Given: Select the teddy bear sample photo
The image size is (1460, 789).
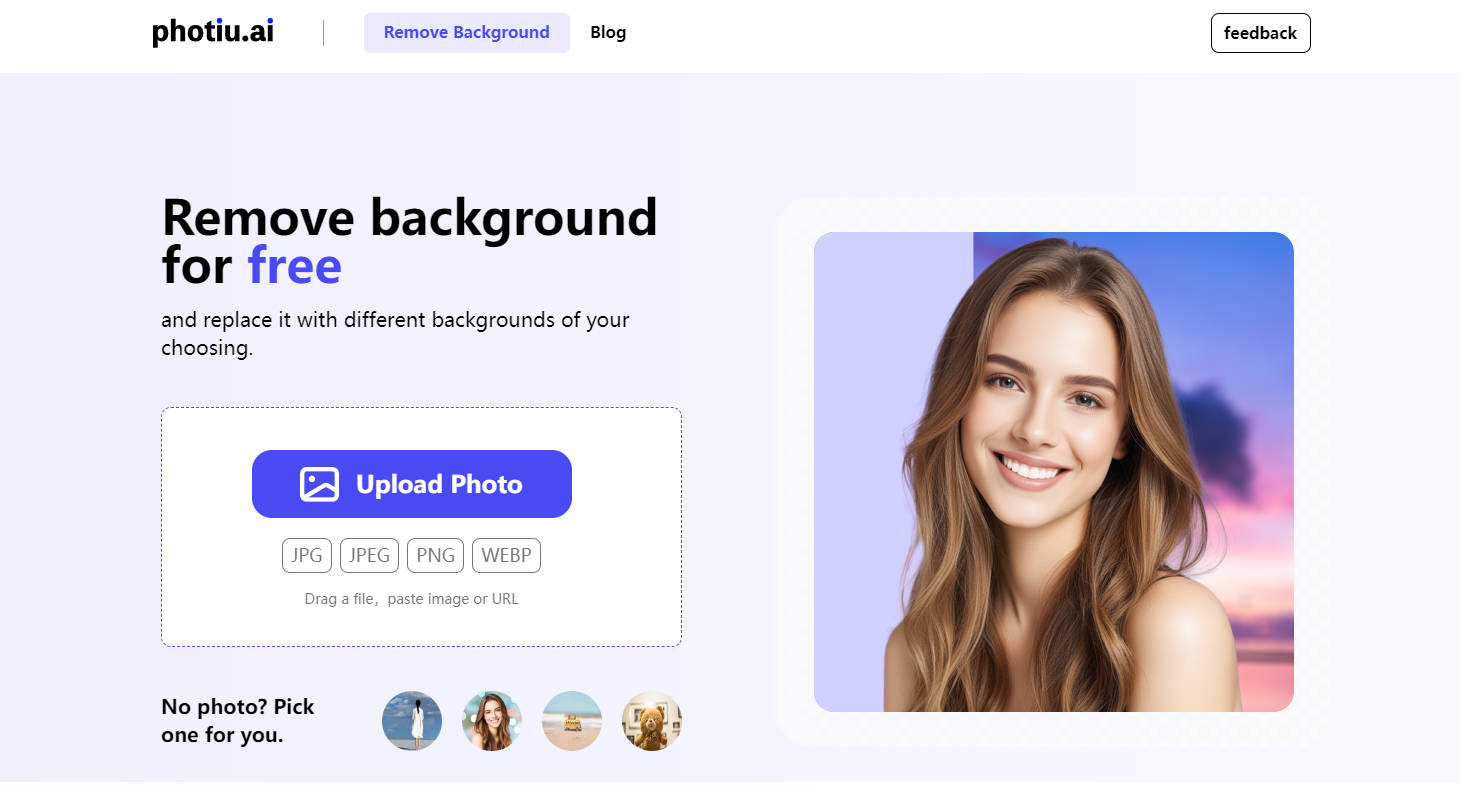Looking at the screenshot, I should click(651, 720).
